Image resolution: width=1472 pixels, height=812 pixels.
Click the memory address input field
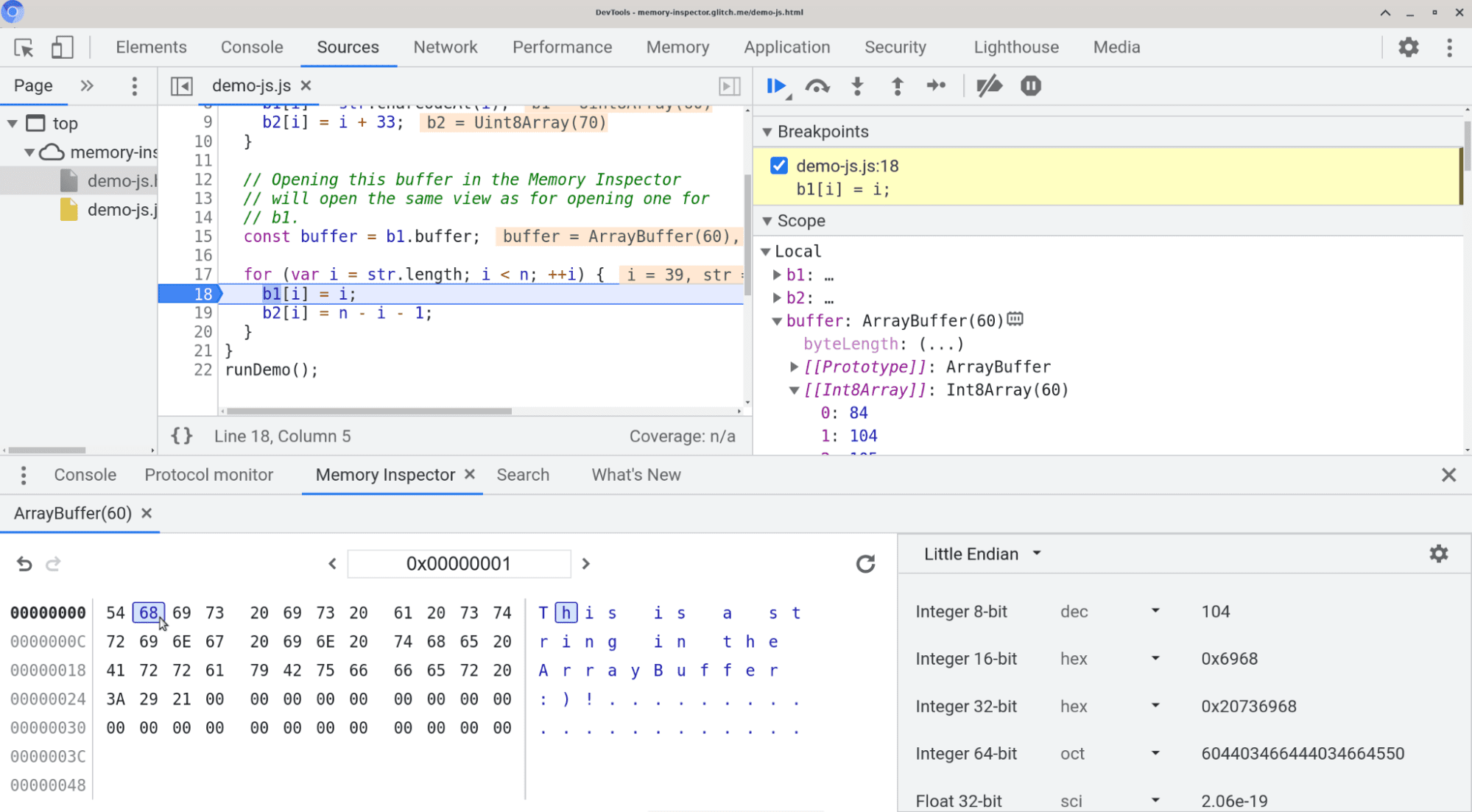pyautogui.click(x=459, y=563)
